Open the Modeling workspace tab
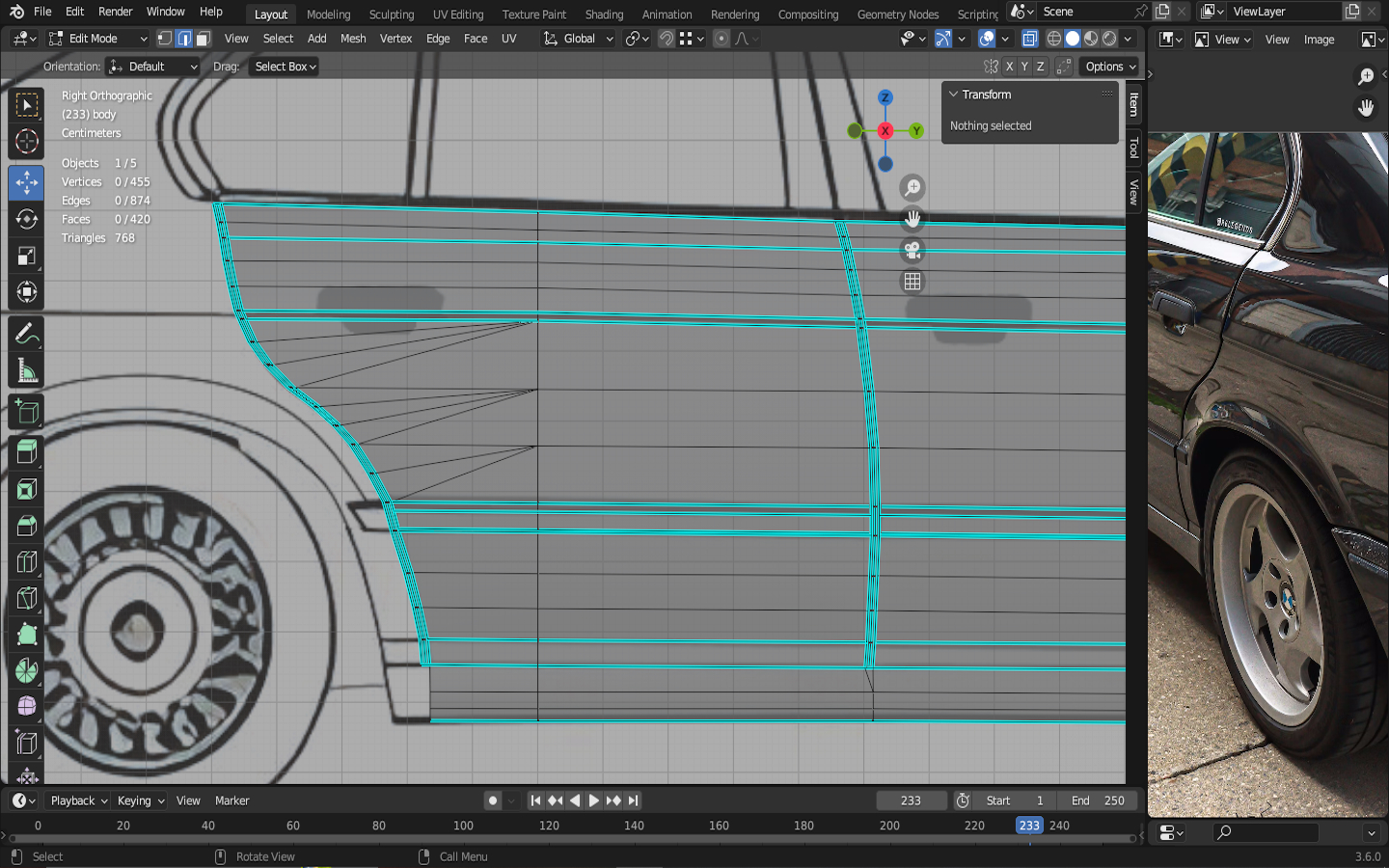Viewport: 1389px width, 868px height. tap(328, 14)
